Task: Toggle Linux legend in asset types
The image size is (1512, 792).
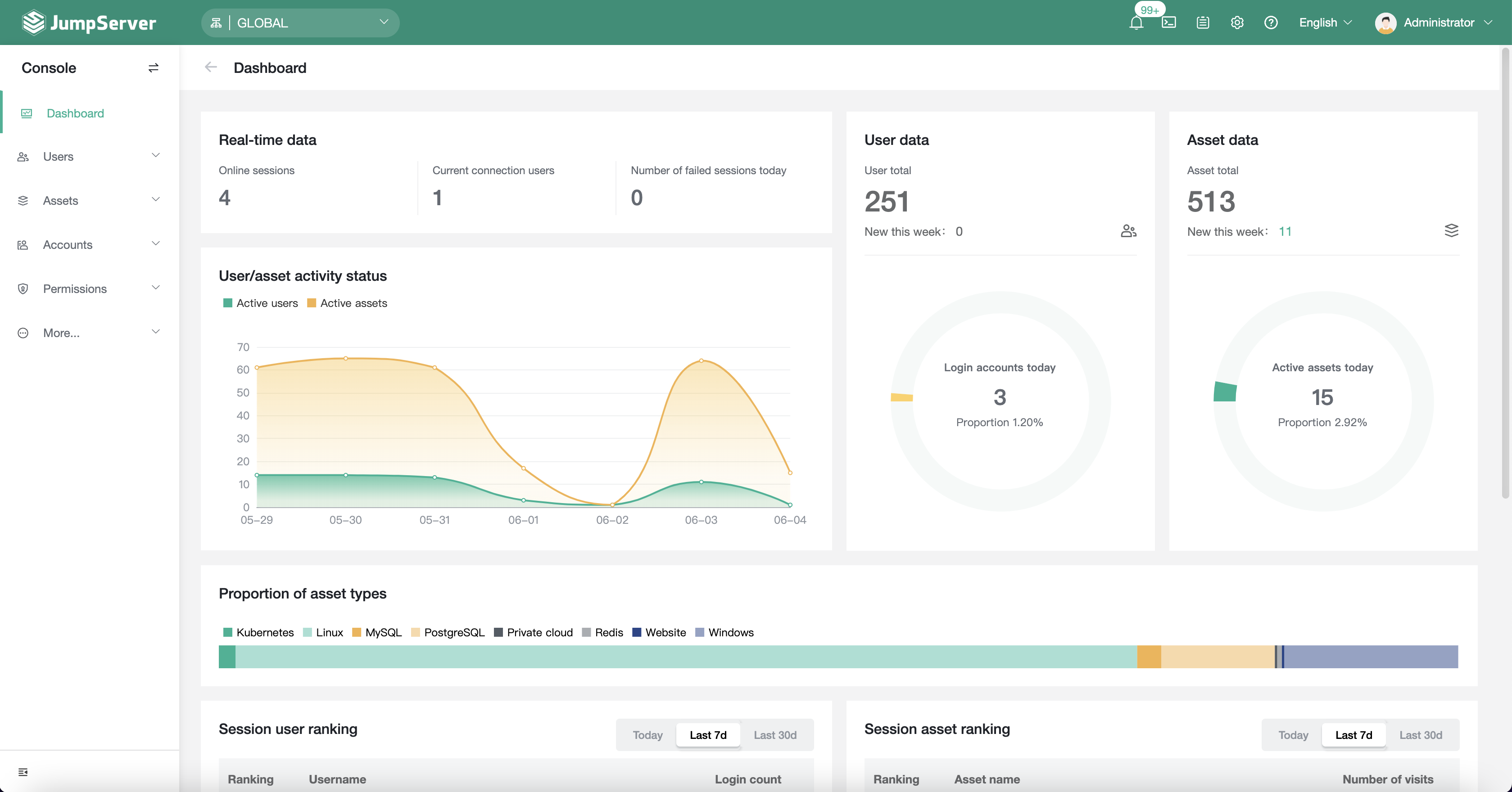Action: pyautogui.click(x=323, y=632)
